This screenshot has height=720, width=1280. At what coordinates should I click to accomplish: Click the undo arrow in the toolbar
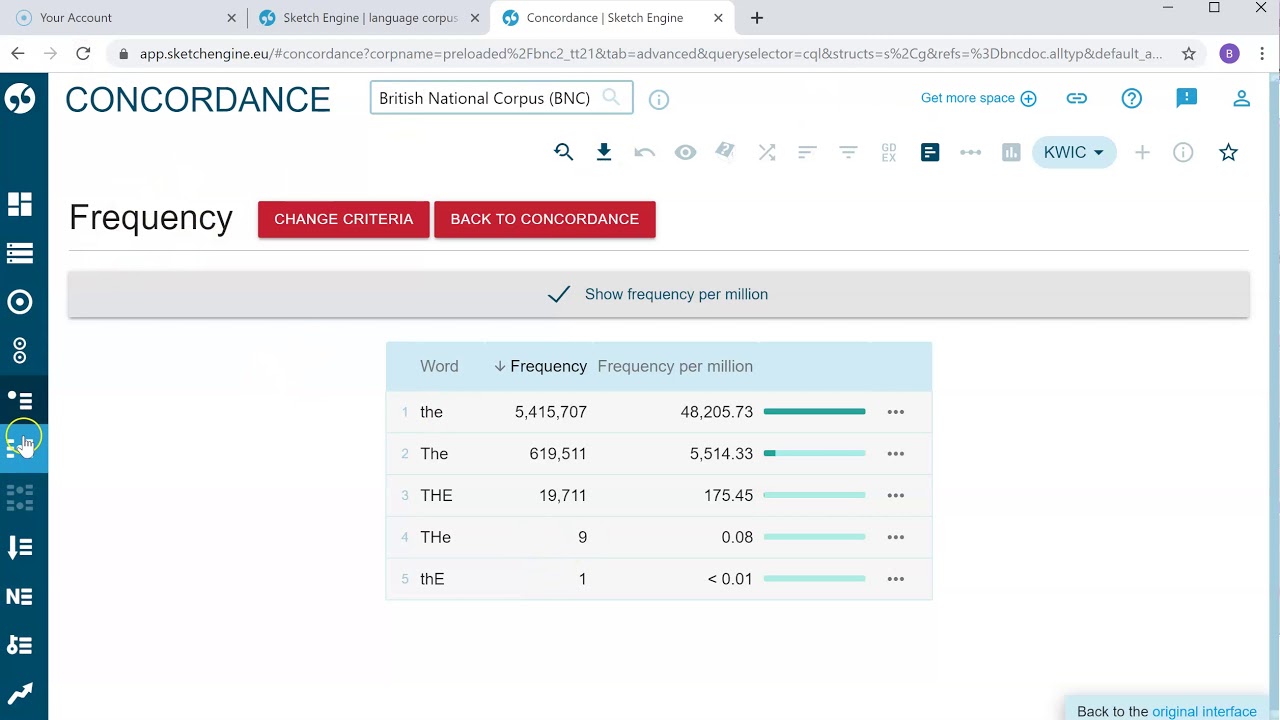[645, 152]
